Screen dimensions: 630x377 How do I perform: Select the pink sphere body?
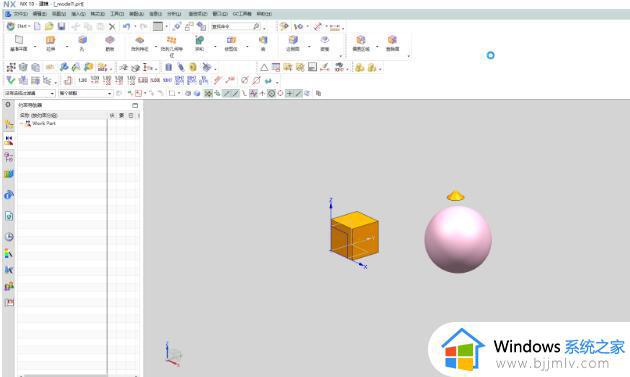(458, 239)
